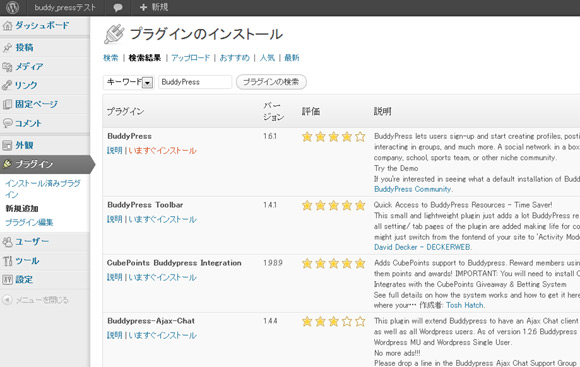Click the ツール tools icon
Viewport: 580px width, 367px height.
pyautogui.click(x=7, y=261)
